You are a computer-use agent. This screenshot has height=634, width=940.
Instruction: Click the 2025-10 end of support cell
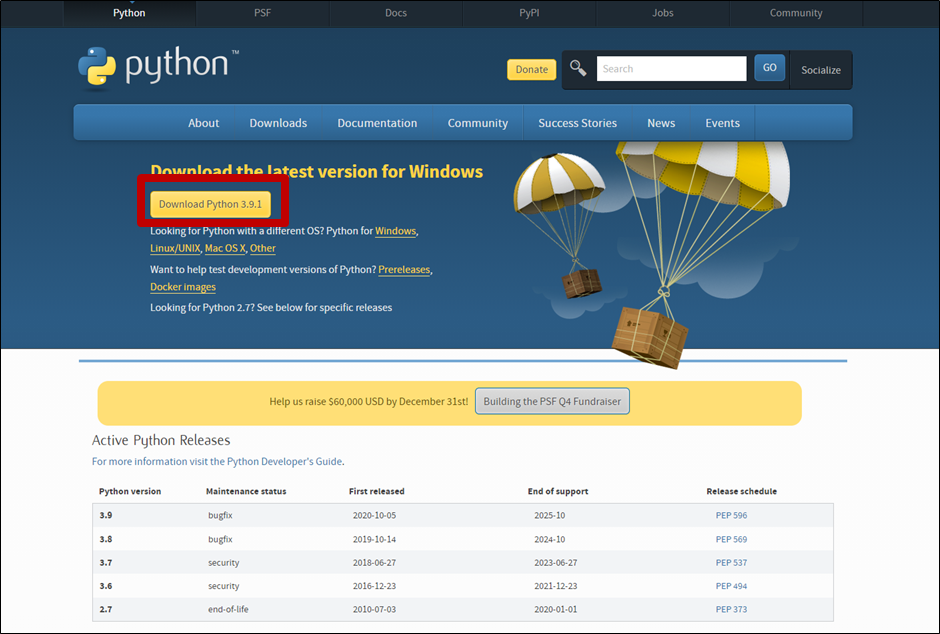[x=550, y=515]
